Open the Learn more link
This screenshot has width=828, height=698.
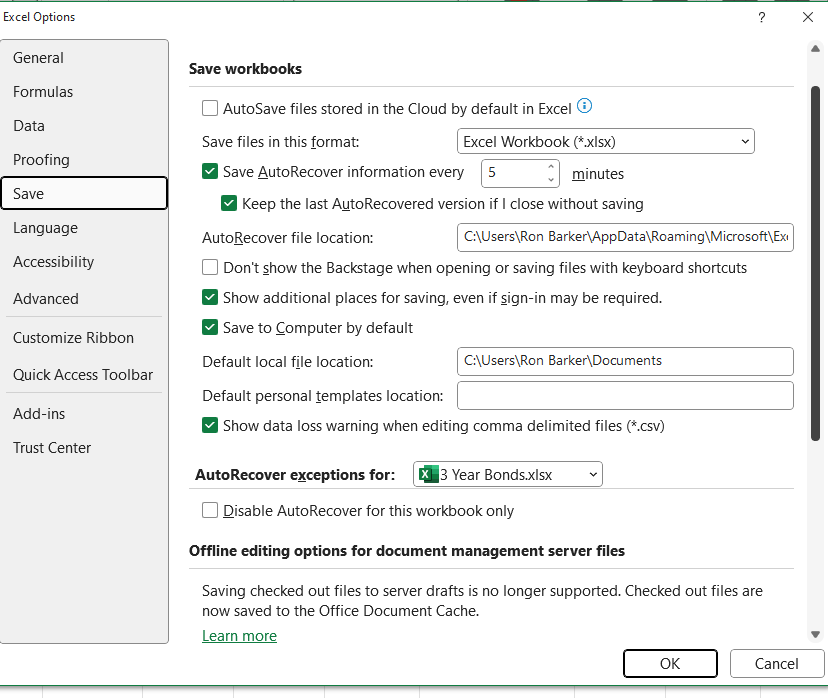pyautogui.click(x=239, y=636)
